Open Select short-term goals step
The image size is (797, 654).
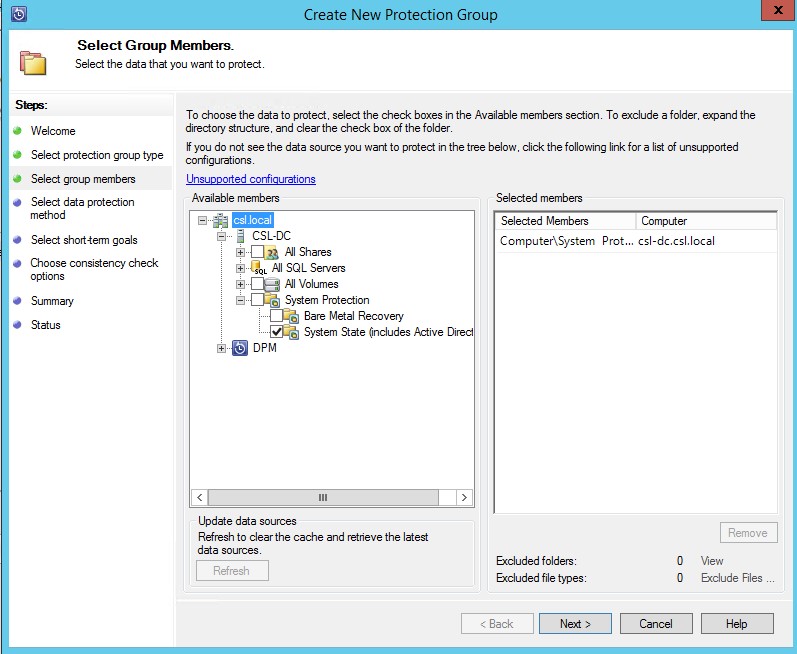(84, 240)
